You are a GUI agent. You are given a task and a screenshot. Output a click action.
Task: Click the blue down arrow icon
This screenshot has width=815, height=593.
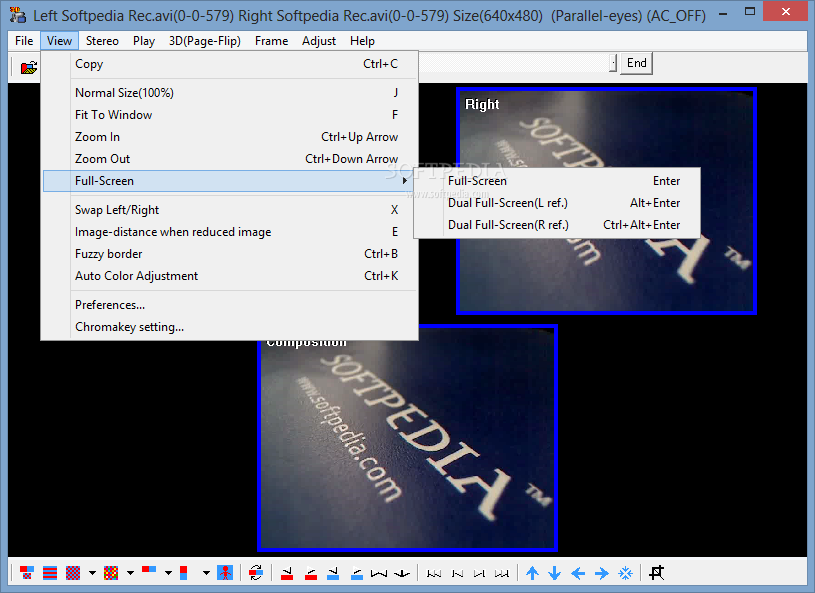click(x=555, y=573)
